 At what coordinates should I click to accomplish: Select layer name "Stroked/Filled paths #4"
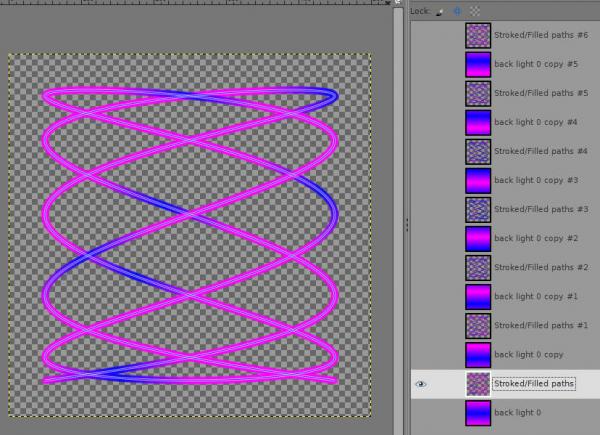pyautogui.click(x=541, y=152)
